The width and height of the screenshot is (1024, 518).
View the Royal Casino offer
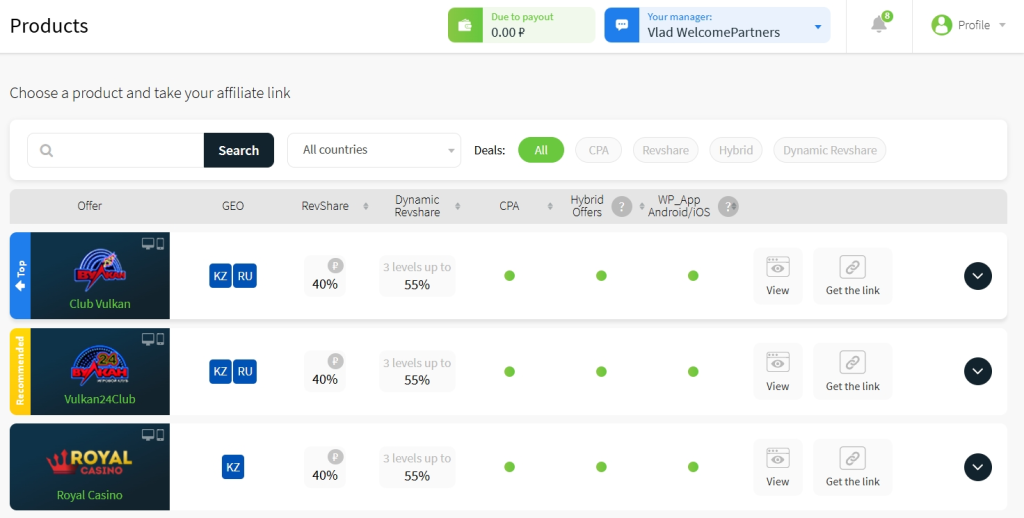778,467
